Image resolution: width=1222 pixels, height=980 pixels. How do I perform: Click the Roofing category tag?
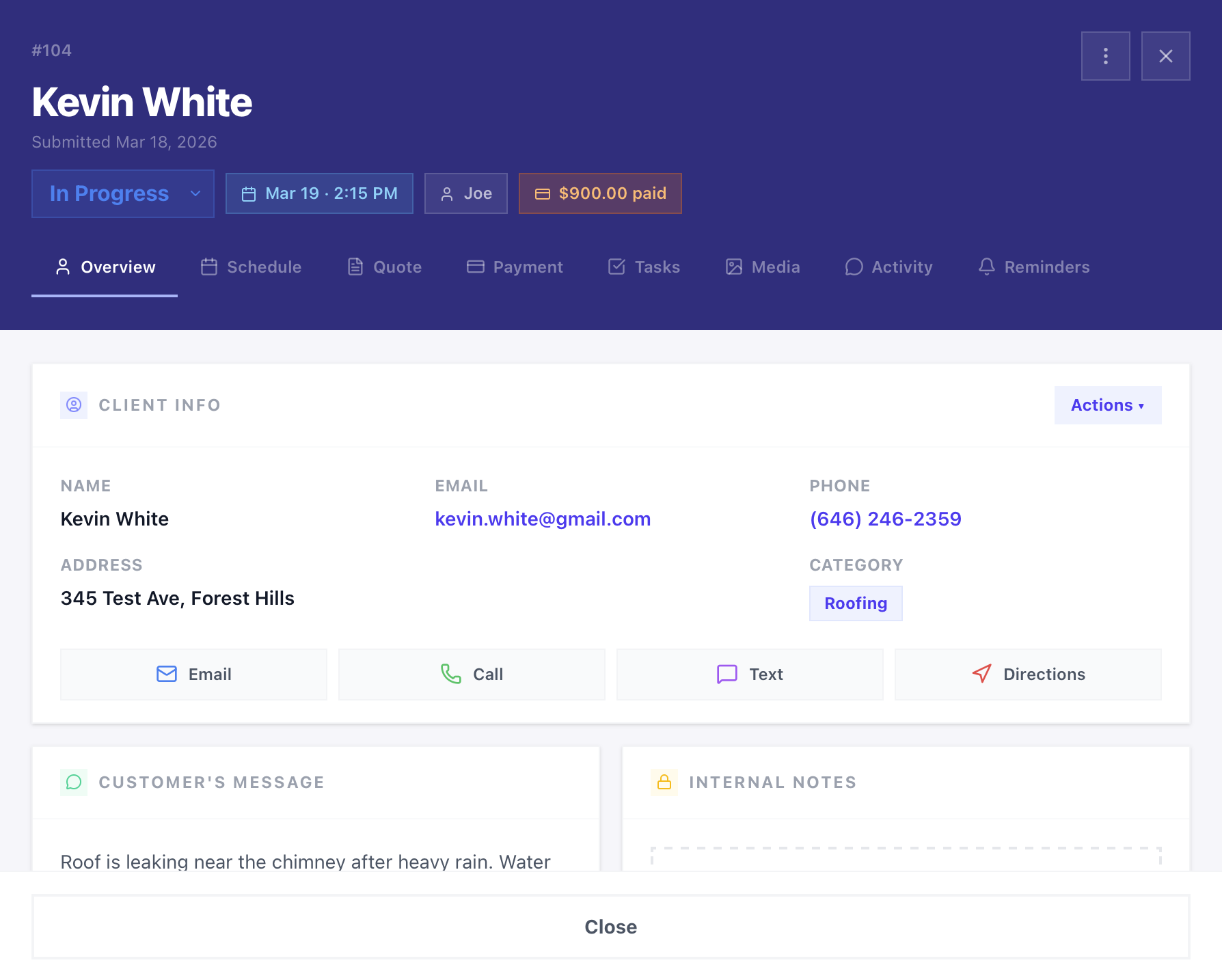pos(856,603)
